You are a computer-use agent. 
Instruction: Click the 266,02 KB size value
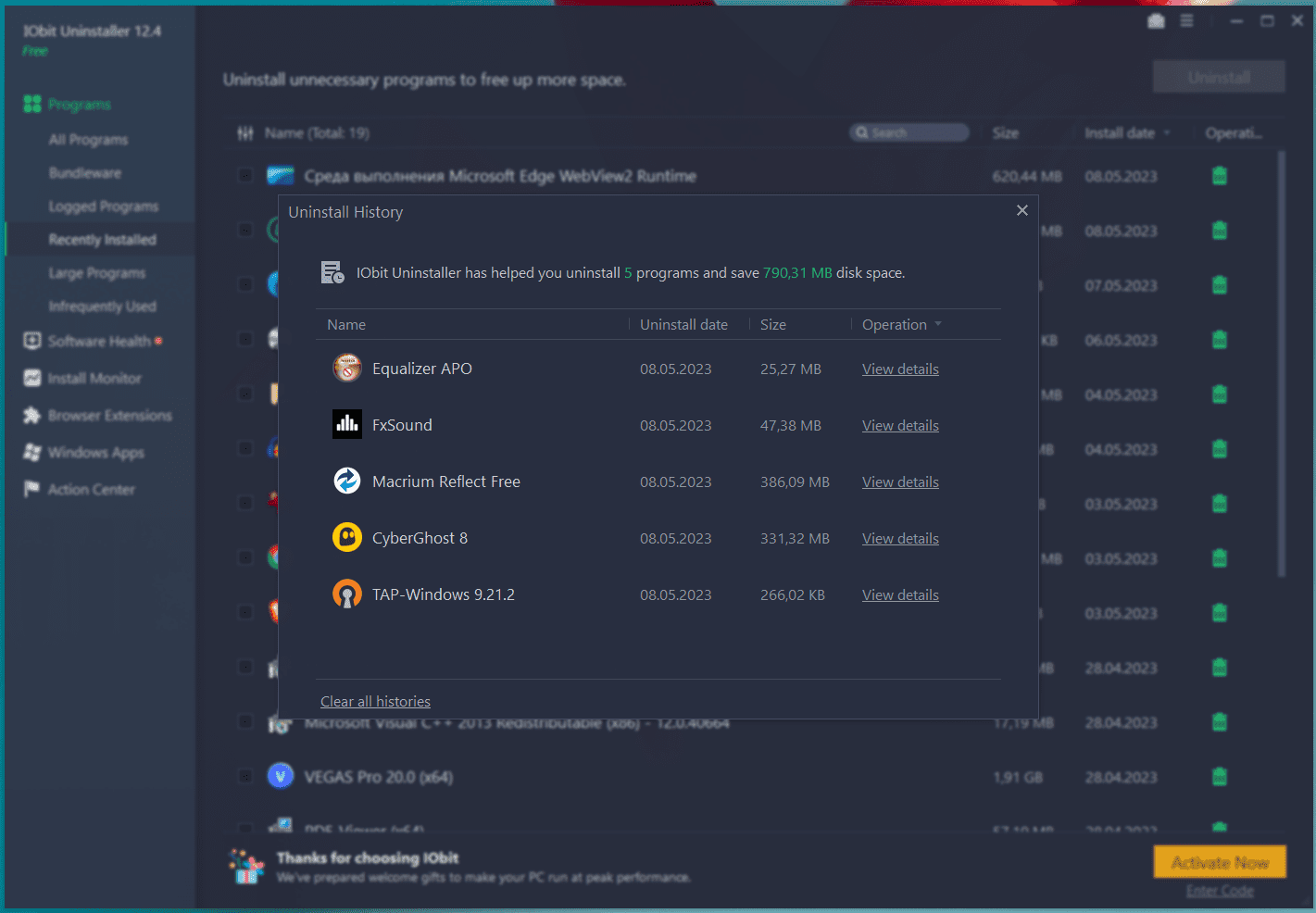[793, 594]
